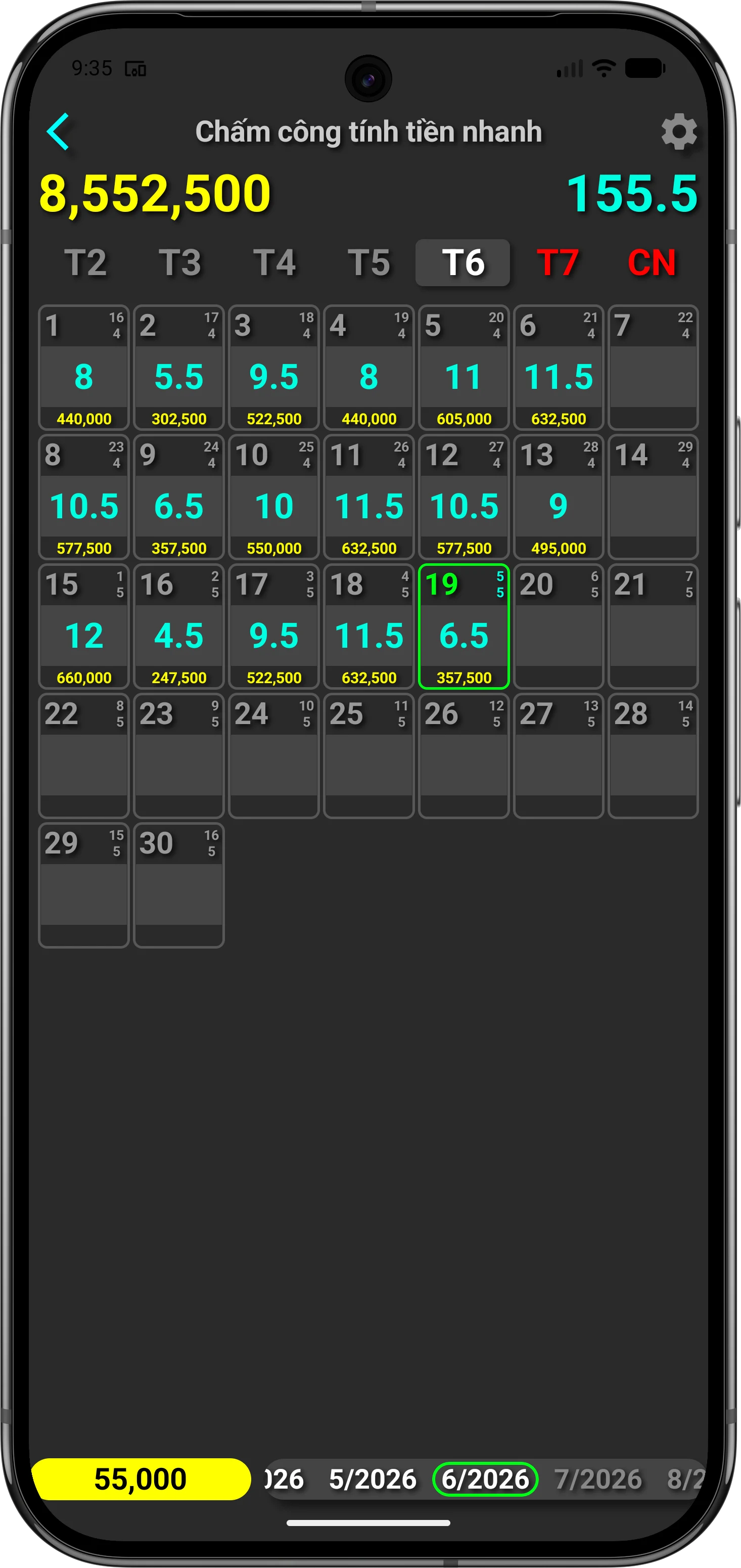The image size is (741, 1568).
Task: Open empty day 25 cell
Action: (x=368, y=756)
